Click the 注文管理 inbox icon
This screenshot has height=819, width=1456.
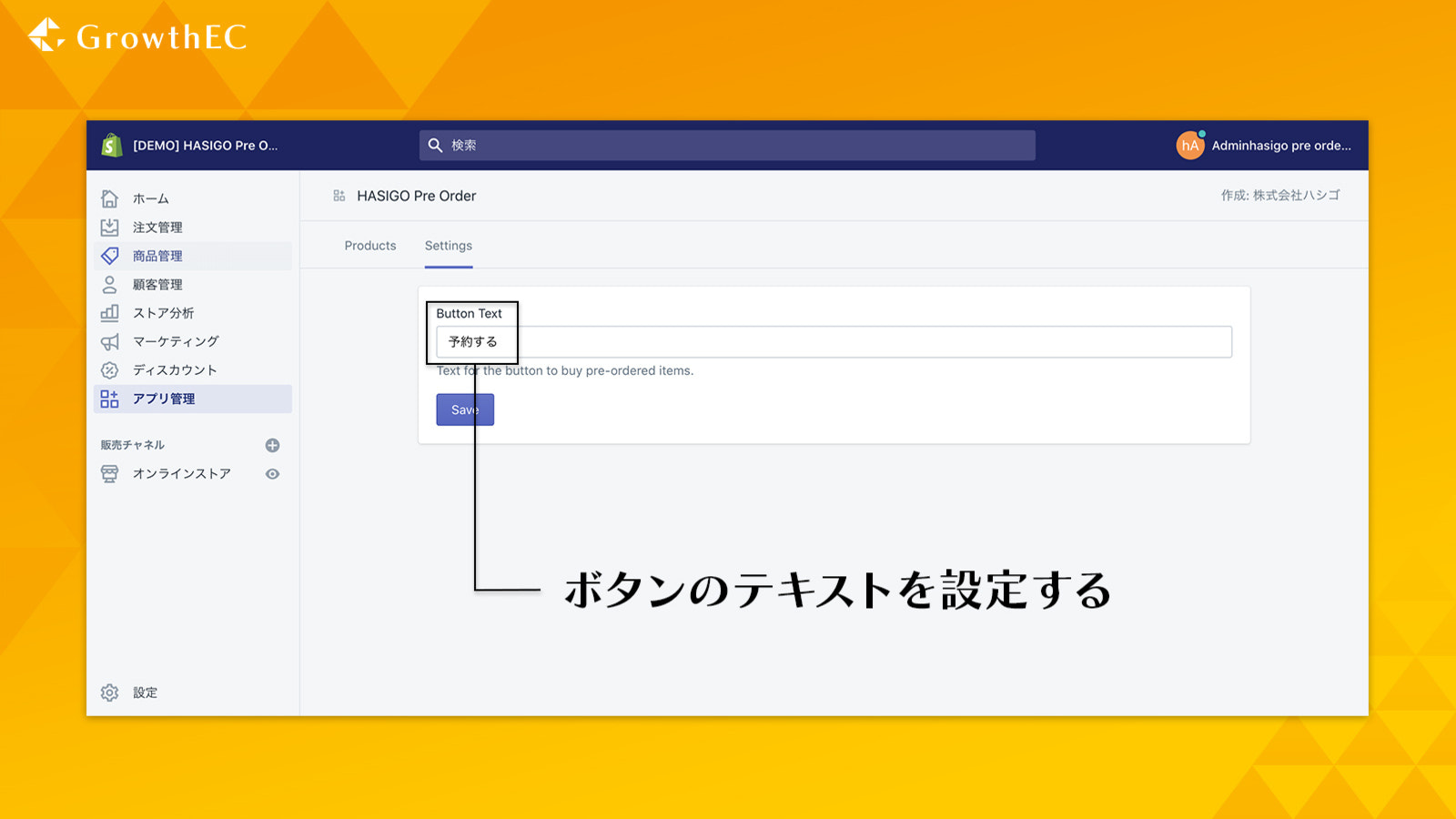click(110, 227)
